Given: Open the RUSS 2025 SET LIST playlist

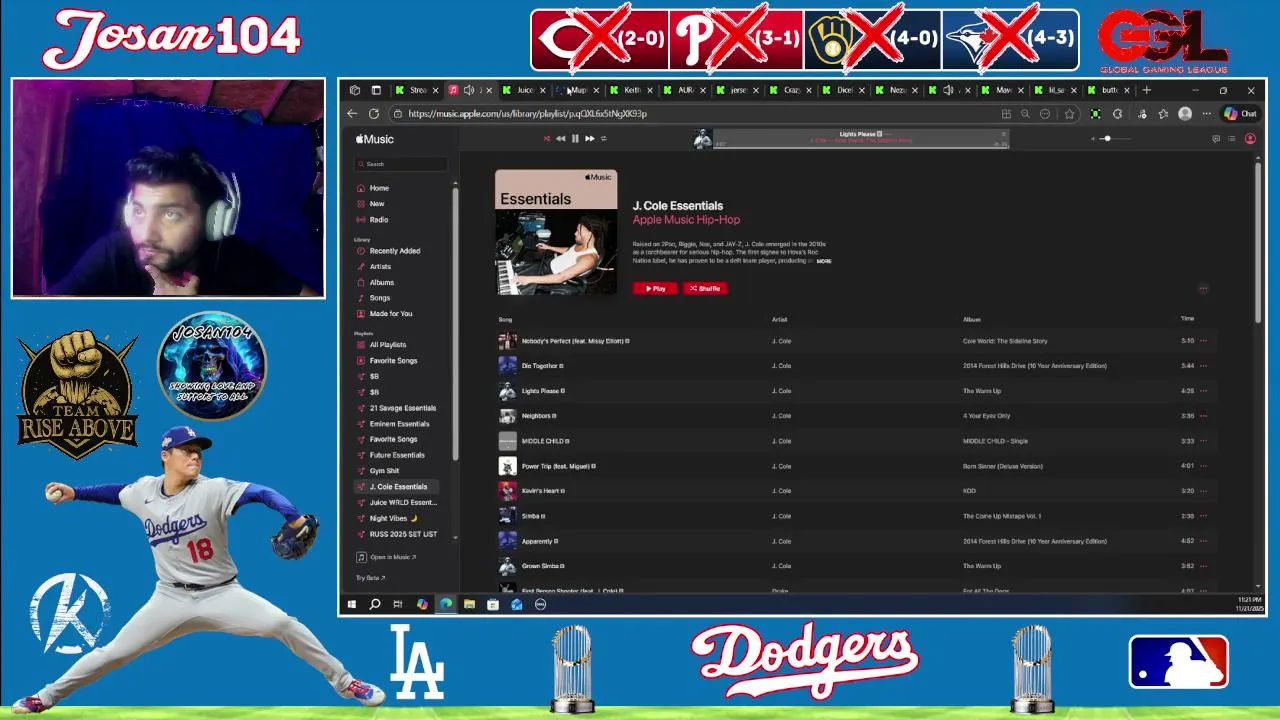Looking at the screenshot, I should click(403, 534).
